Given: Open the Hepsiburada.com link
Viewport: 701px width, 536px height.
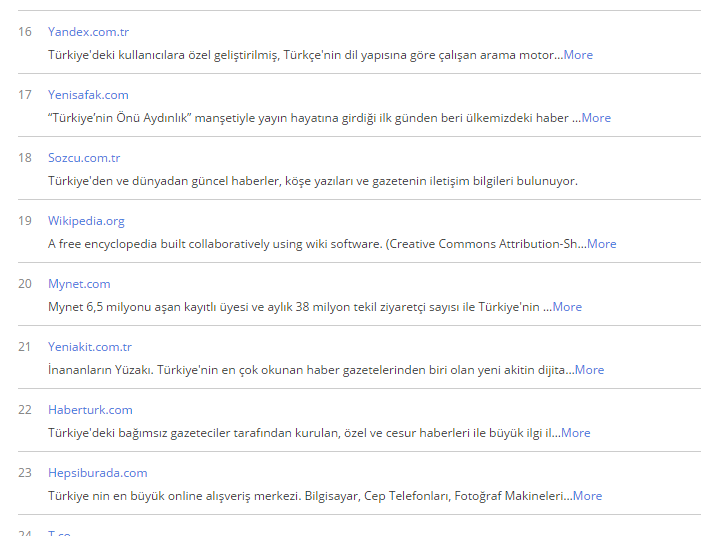Looking at the screenshot, I should pos(97,473).
